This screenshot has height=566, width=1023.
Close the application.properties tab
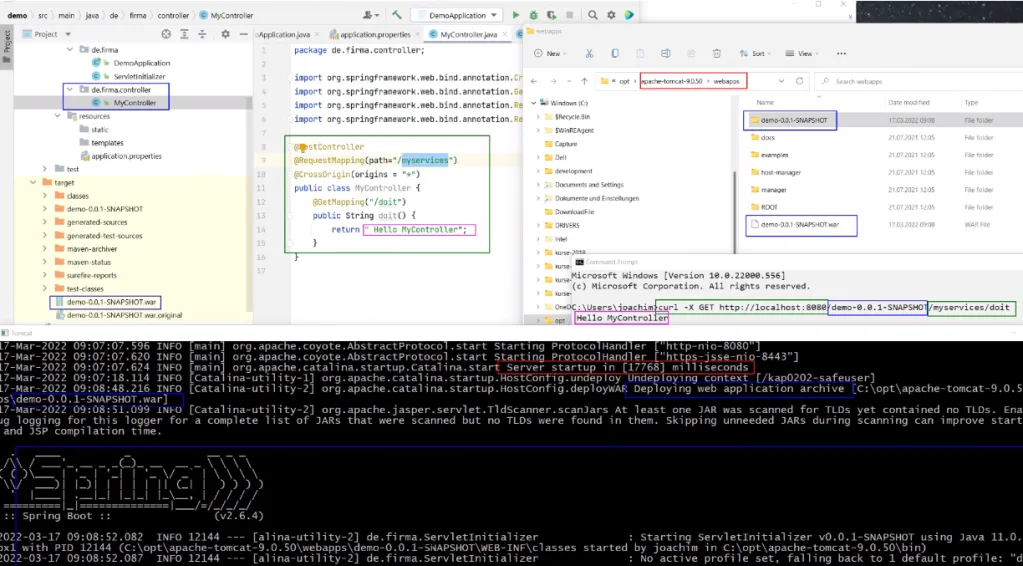pos(416,35)
